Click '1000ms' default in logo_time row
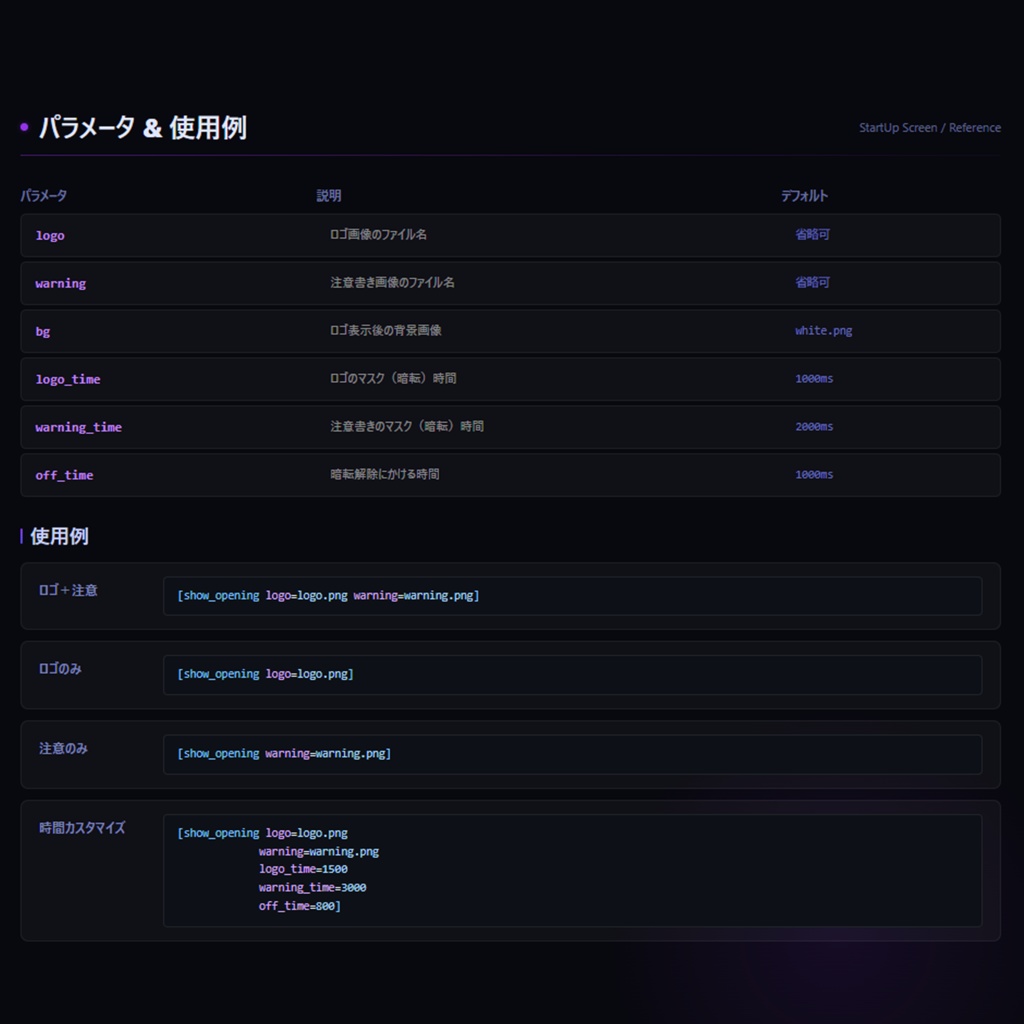1024x1024 pixels. (x=814, y=379)
